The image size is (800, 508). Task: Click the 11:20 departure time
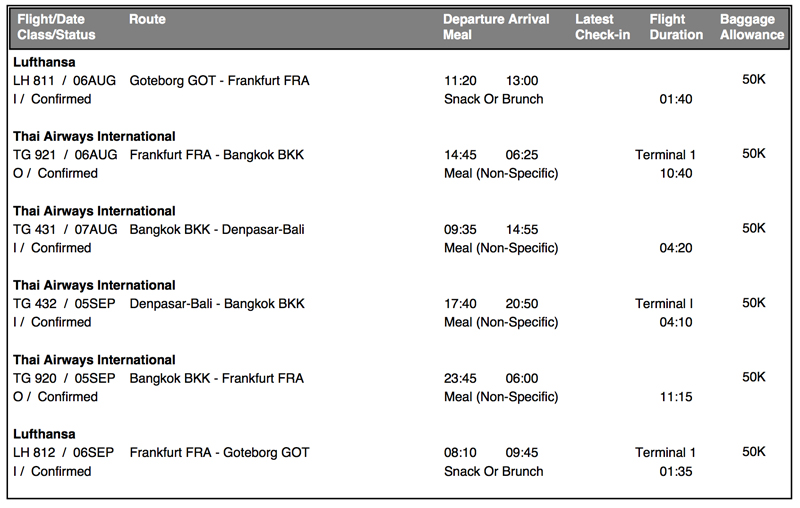pos(460,81)
